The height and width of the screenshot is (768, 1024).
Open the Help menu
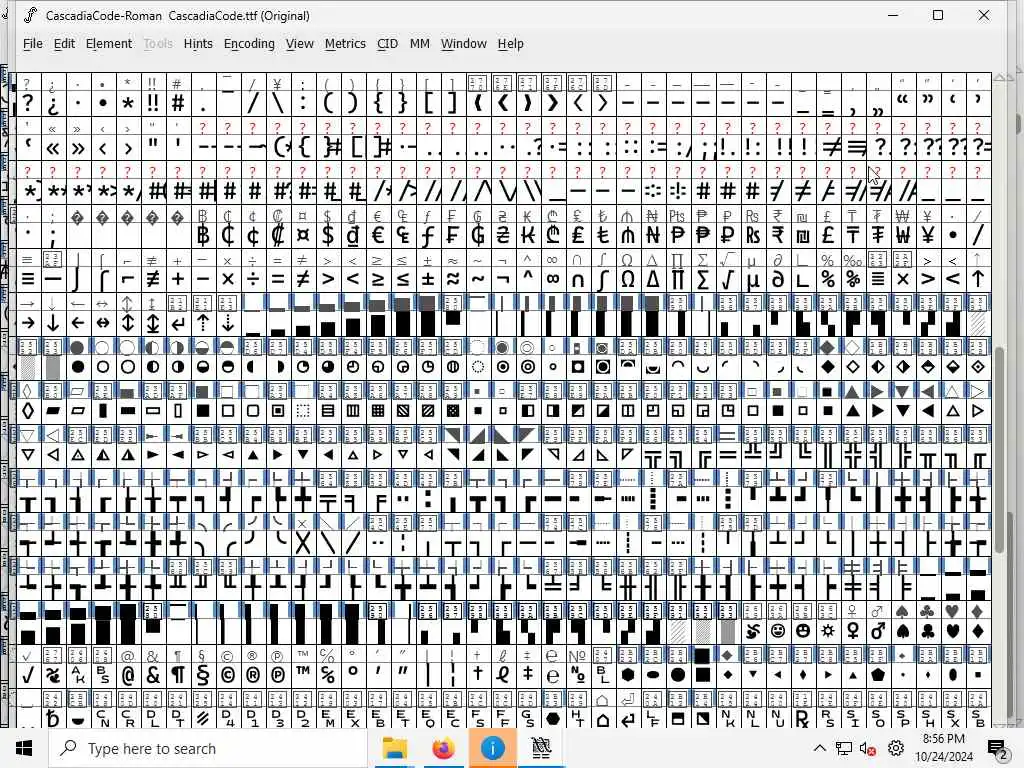point(511,44)
